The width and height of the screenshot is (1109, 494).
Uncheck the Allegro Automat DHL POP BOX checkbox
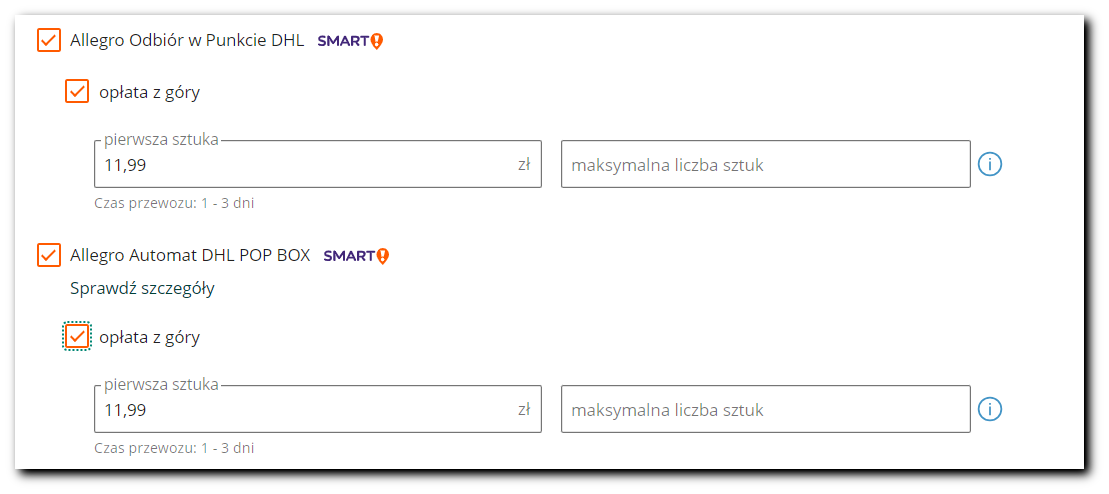49,255
